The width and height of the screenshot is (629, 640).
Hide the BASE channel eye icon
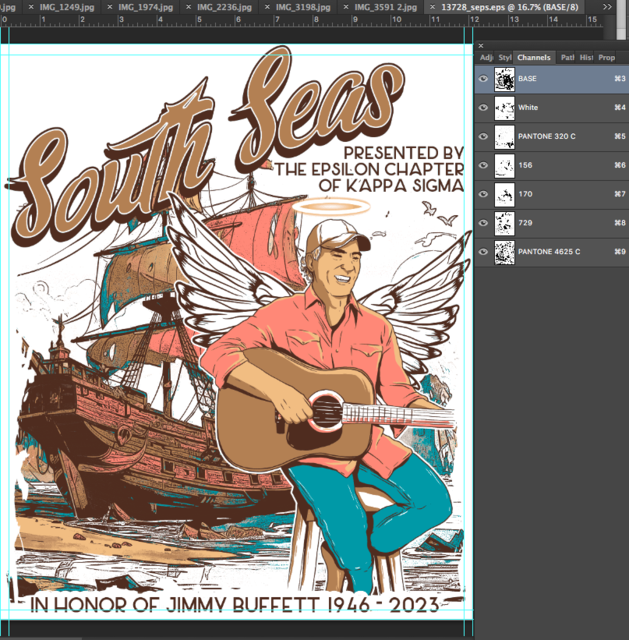click(483, 78)
